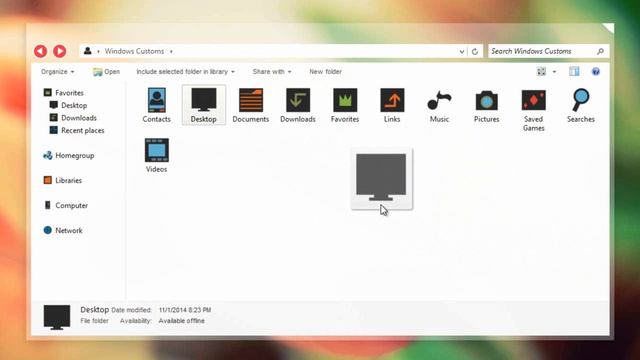Open the view options dropdown arrow
This screenshot has width=640, height=360.
click(554, 72)
